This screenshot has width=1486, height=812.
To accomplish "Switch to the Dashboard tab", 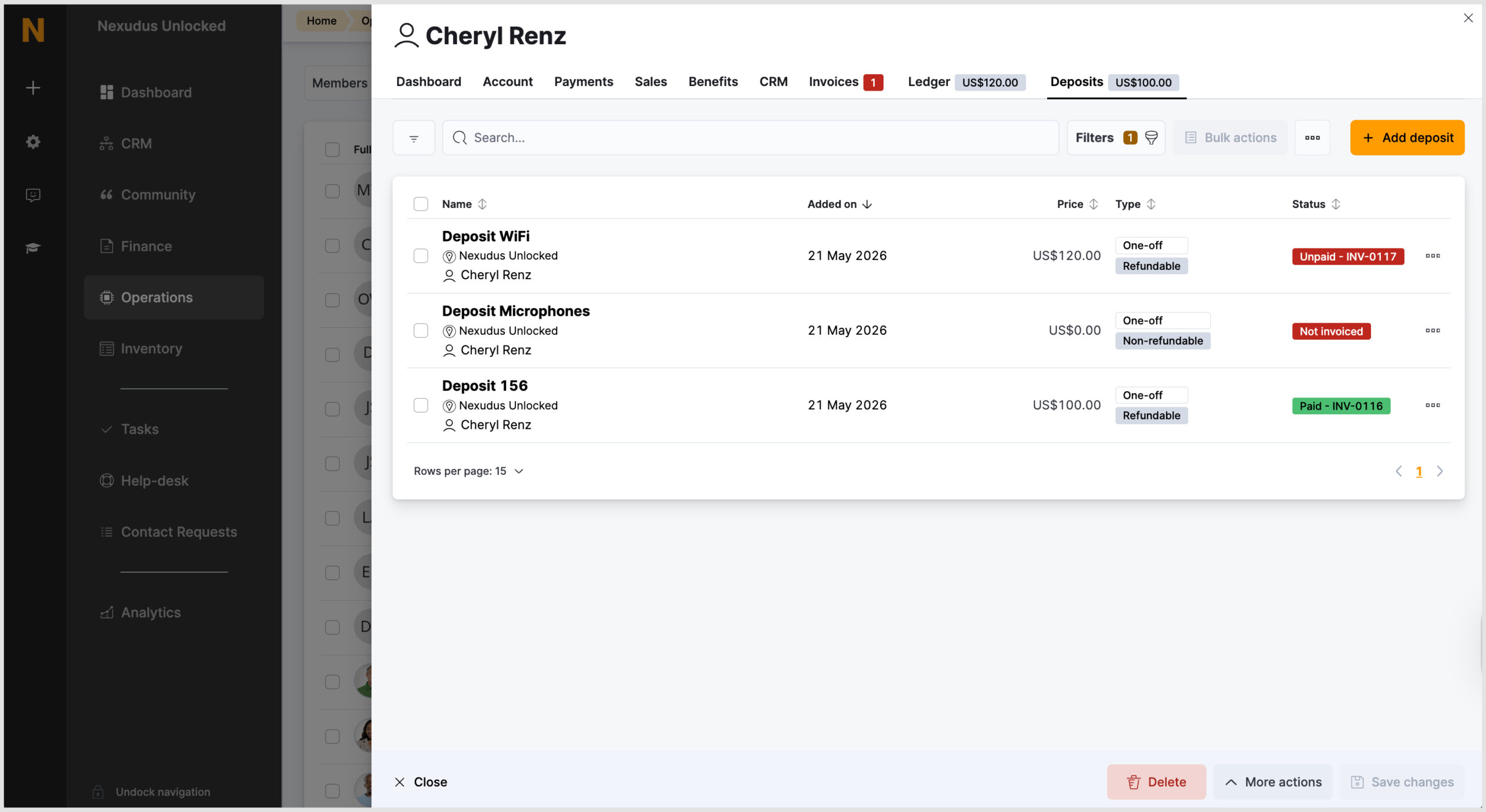I will pos(428,82).
